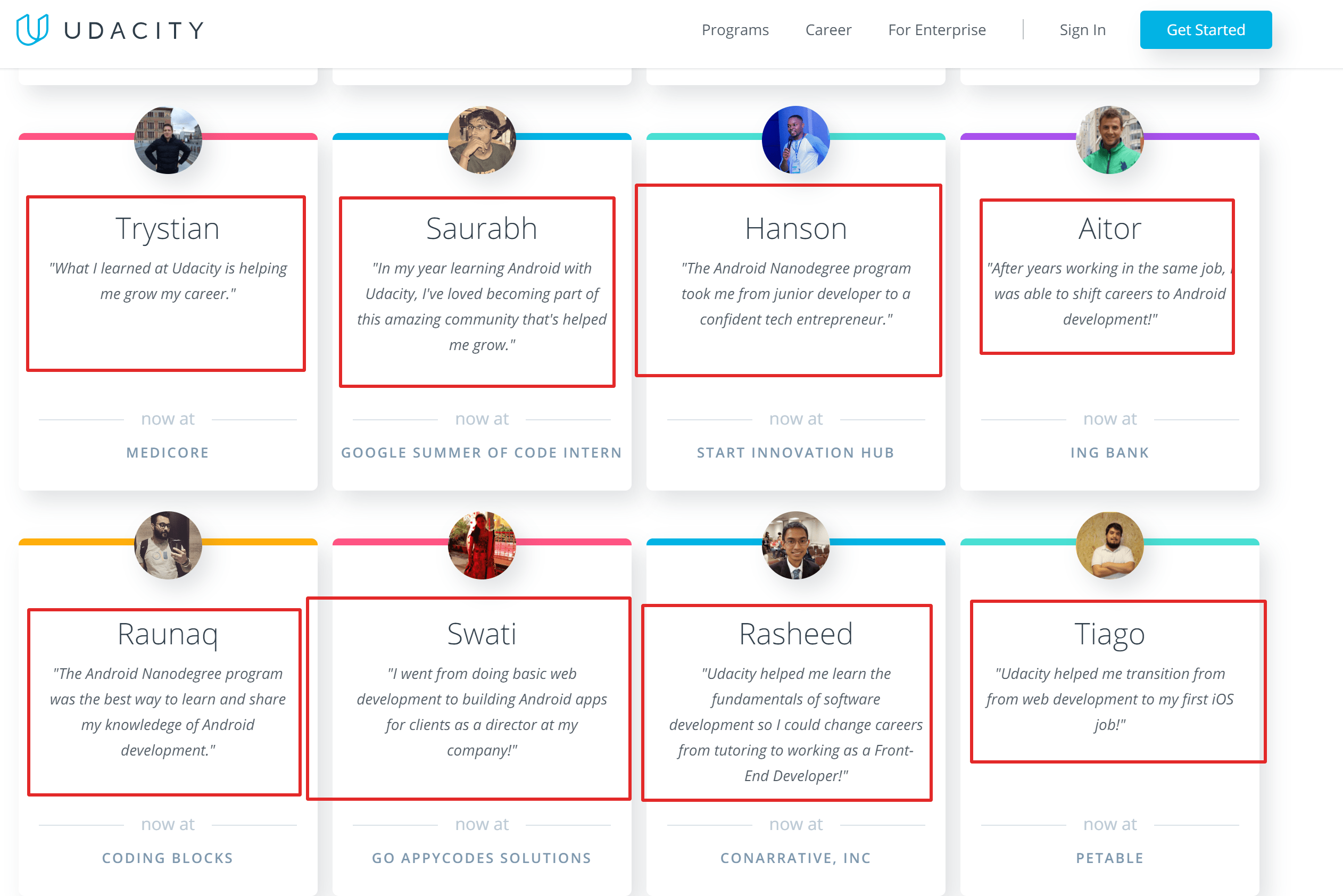Click Saurabh's avatar picture
Viewport: 1343px width, 896px height.
(x=482, y=140)
